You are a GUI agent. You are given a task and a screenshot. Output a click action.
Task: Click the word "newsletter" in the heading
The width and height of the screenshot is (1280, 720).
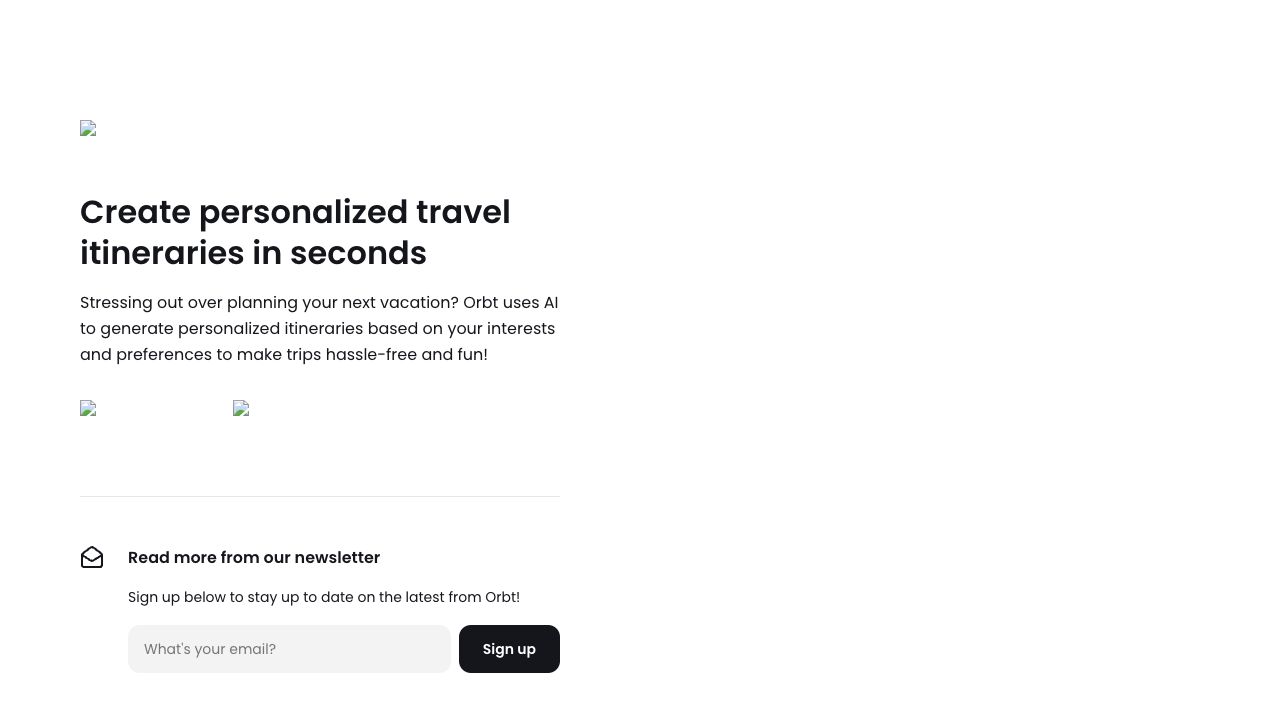pyautogui.click(x=337, y=557)
